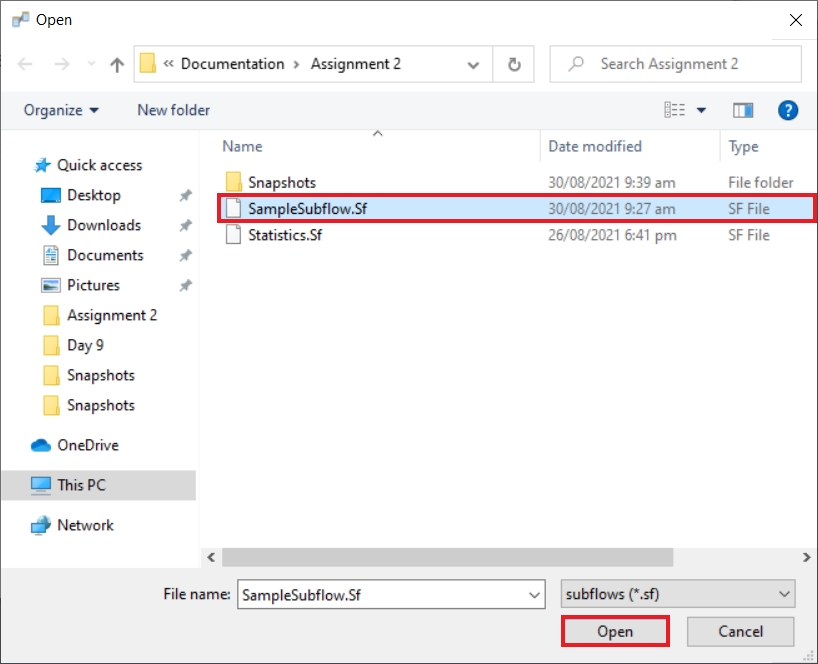
Task: Open the subflows (*.sf) file type dropdown
Action: click(678, 594)
